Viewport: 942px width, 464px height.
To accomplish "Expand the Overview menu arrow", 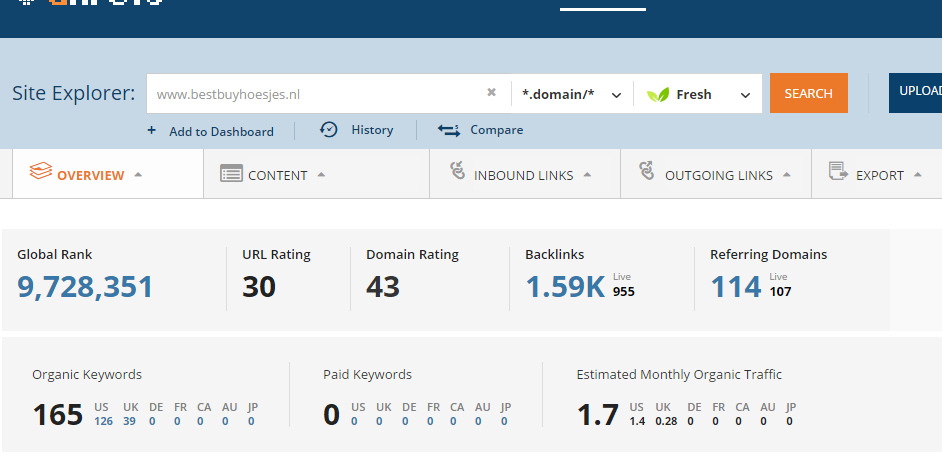I will 138,175.
